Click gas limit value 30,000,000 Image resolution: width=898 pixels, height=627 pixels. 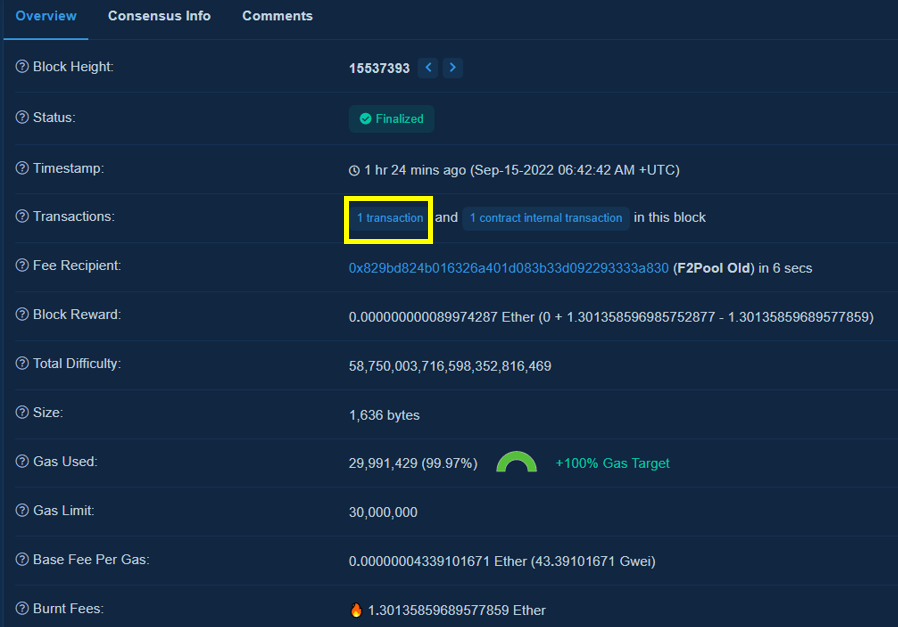click(x=383, y=512)
